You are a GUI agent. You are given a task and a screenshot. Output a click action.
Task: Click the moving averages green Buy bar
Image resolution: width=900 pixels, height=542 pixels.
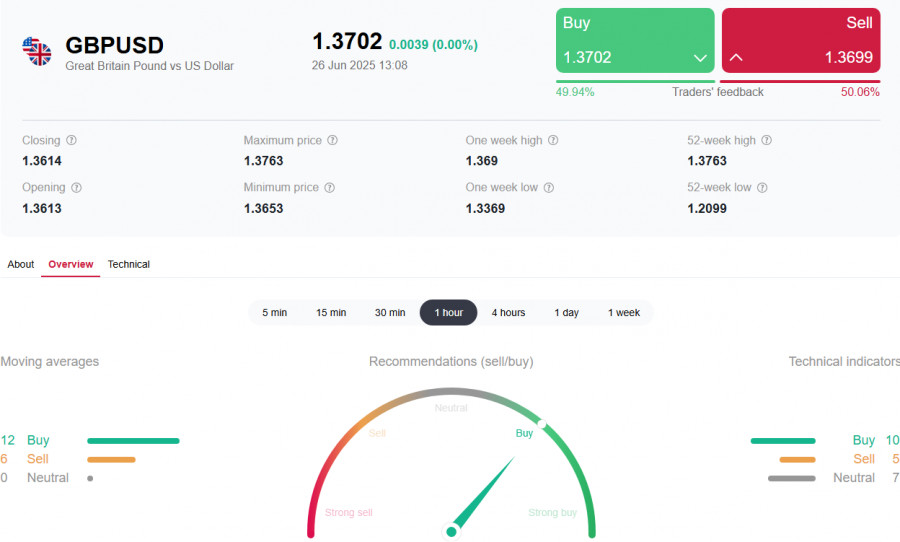[x=133, y=441]
